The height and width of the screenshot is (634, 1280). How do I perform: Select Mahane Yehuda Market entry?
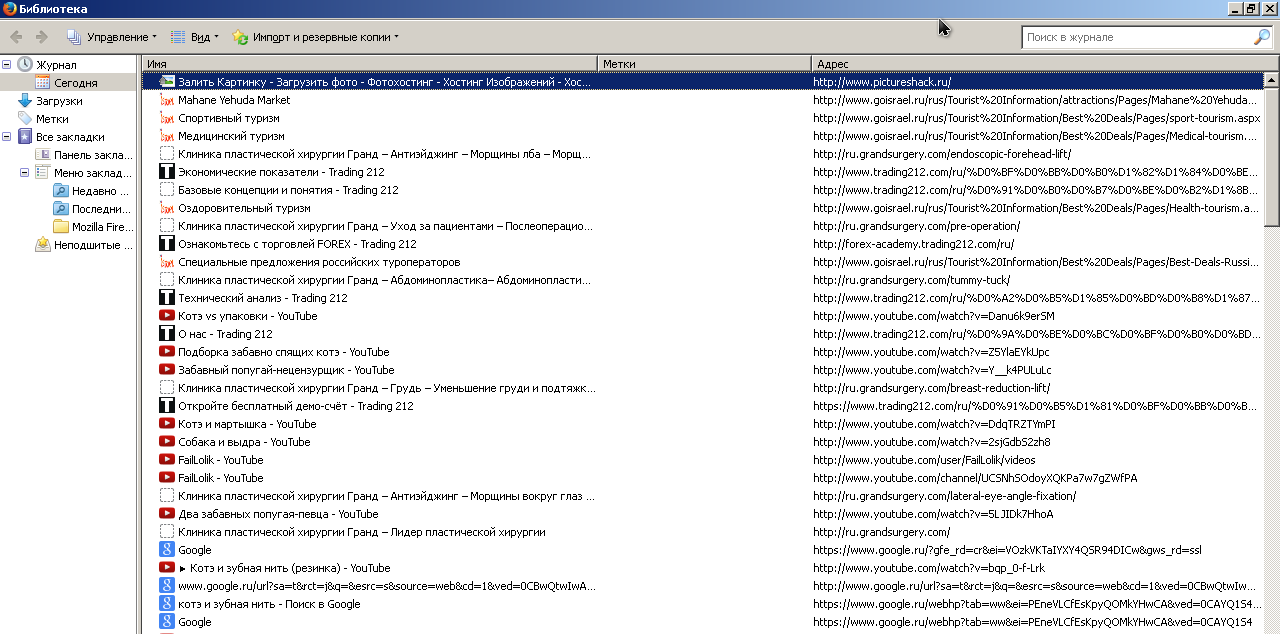click(702, 100)
